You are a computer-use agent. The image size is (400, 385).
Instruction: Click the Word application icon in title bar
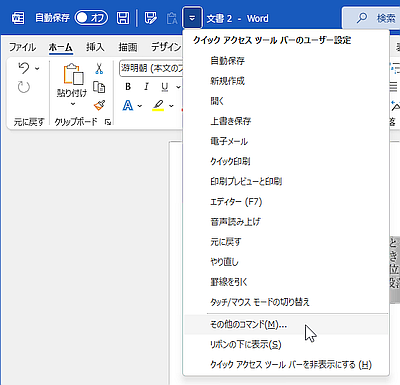(18, 18)
